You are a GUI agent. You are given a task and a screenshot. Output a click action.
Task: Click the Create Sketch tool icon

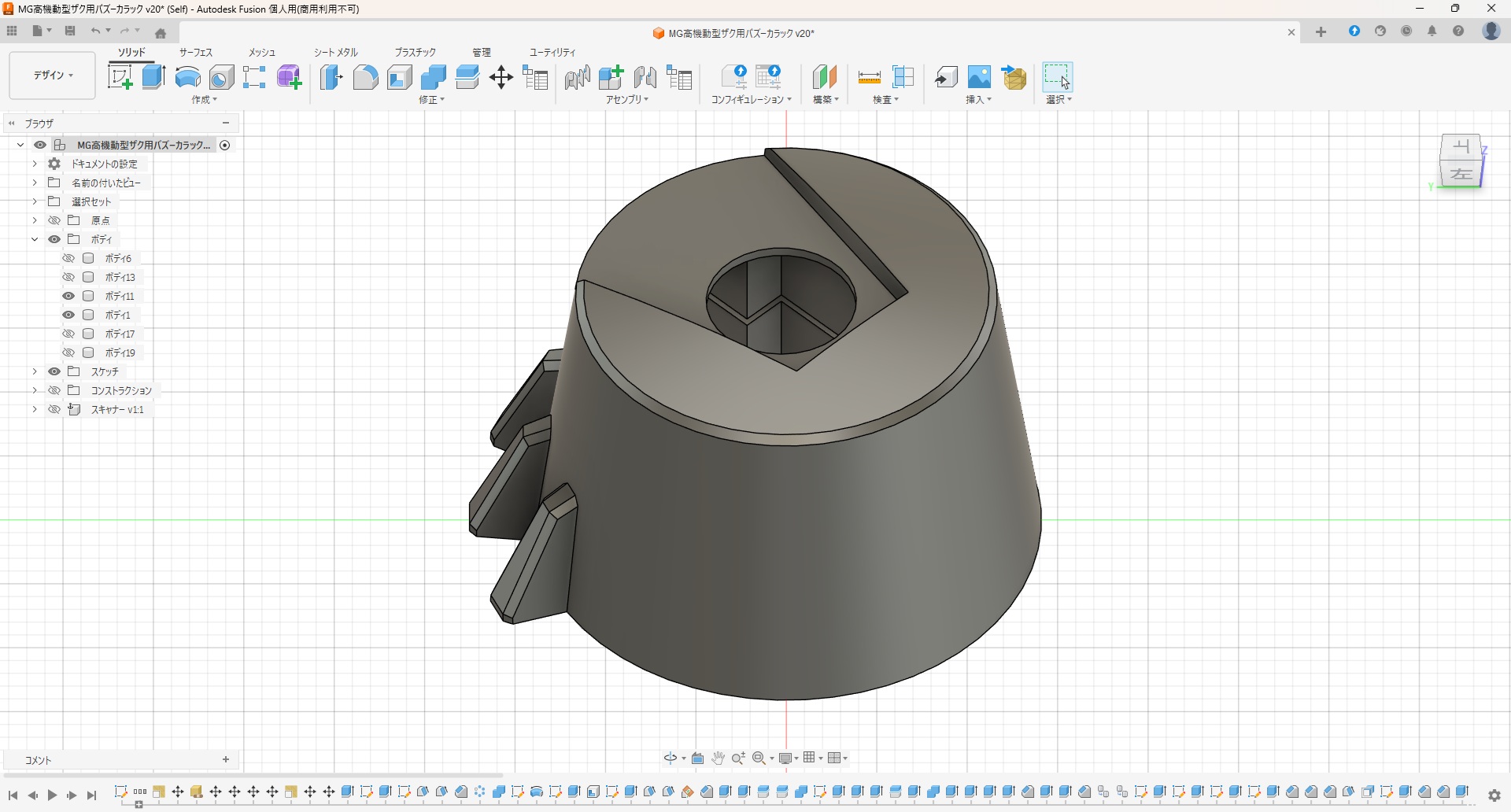[120, 77]
